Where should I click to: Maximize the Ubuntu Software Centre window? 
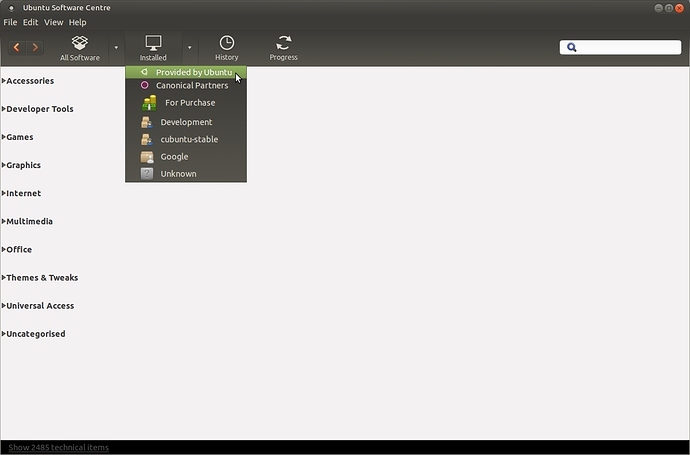pos(669,8)
